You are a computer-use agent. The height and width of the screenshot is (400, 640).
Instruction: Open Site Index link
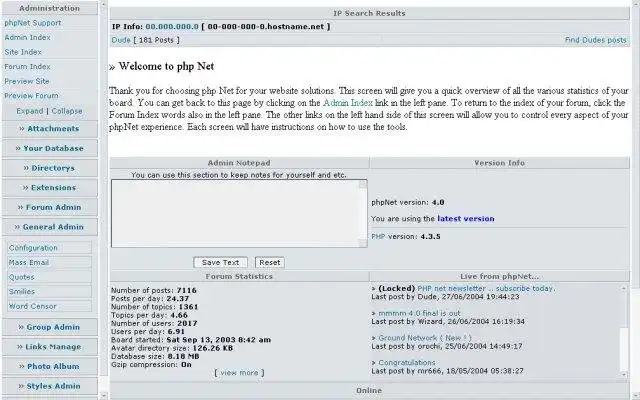pyautogui.click(x=23, y=52)
